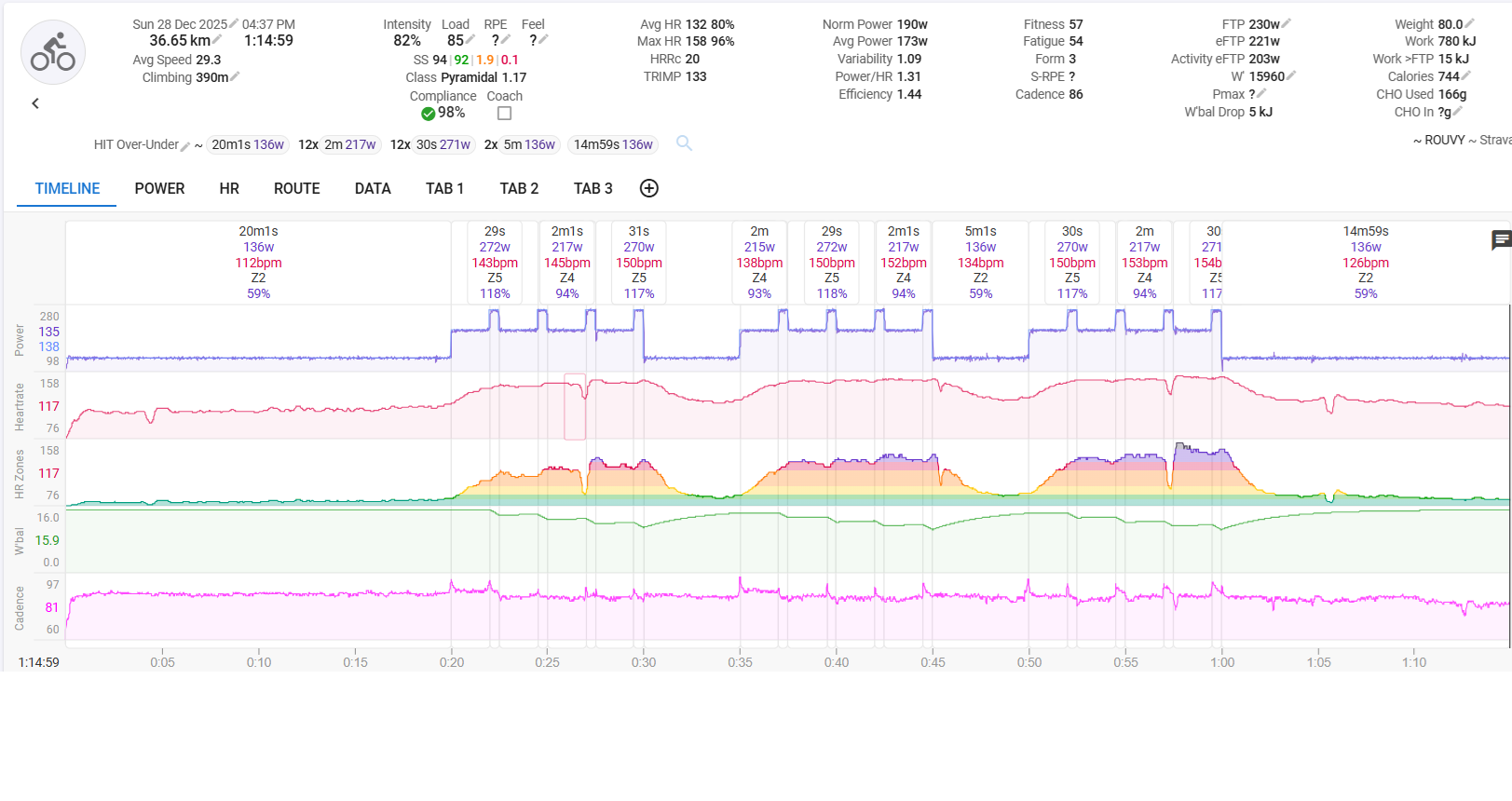Click the 20m1s warm-up interval block
The width and height of the screenshot is (1512, 801).
(258, 262)
